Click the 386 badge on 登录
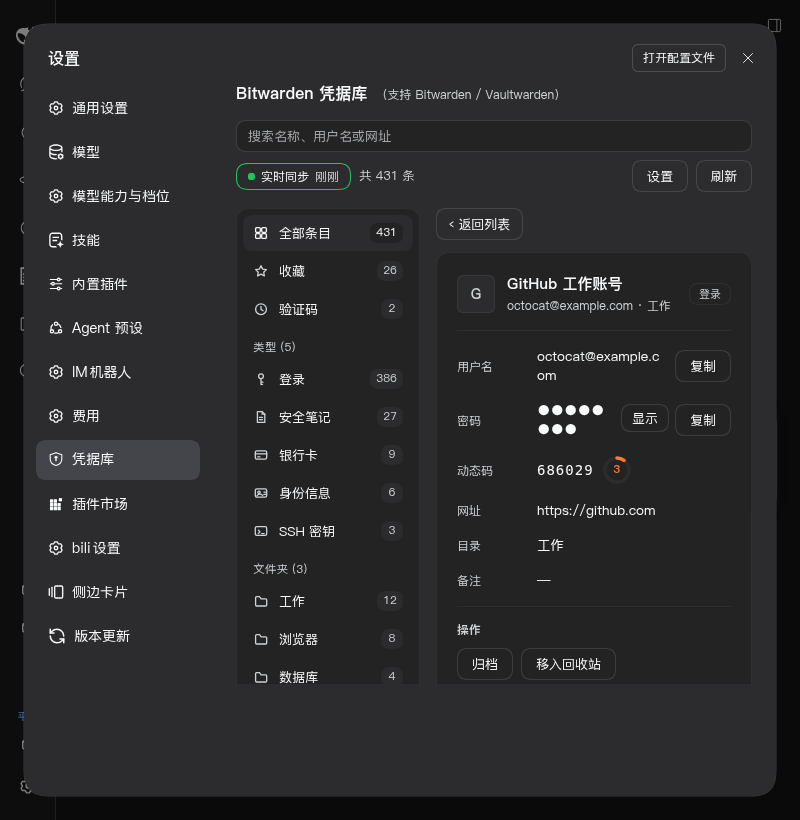 [x=386, y=378]
